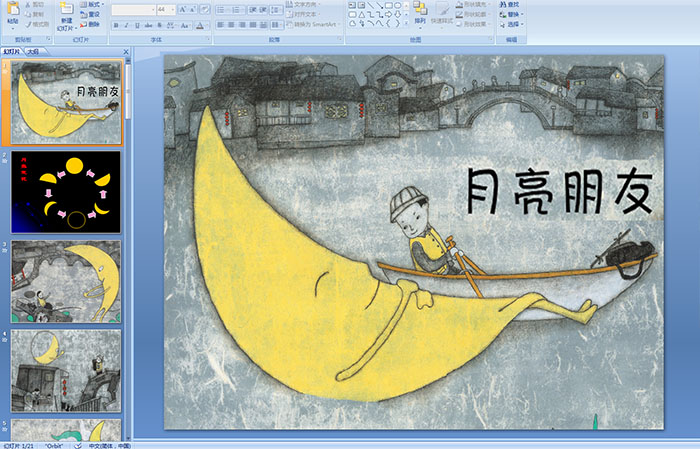The height and width of the screenshot is (449, 700).
Task: Open the font name combo box
Action: tap(133, 9)
